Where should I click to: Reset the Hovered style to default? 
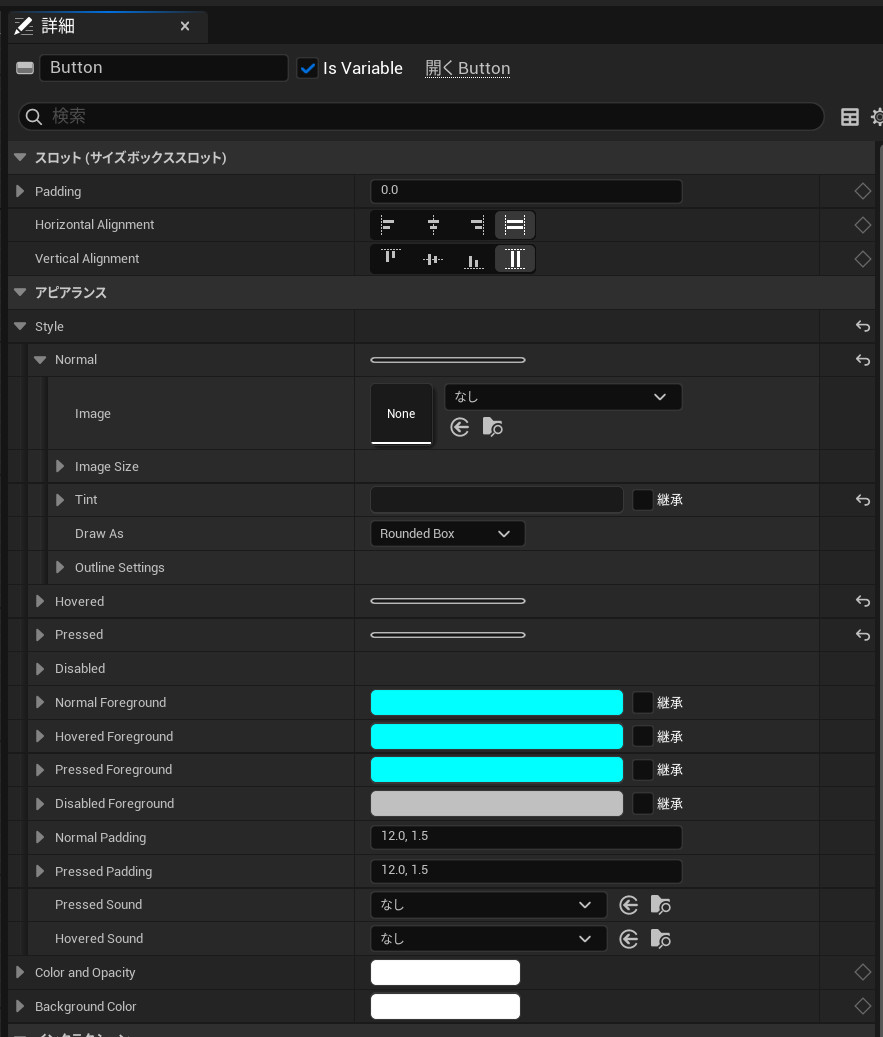coord(862,601)
